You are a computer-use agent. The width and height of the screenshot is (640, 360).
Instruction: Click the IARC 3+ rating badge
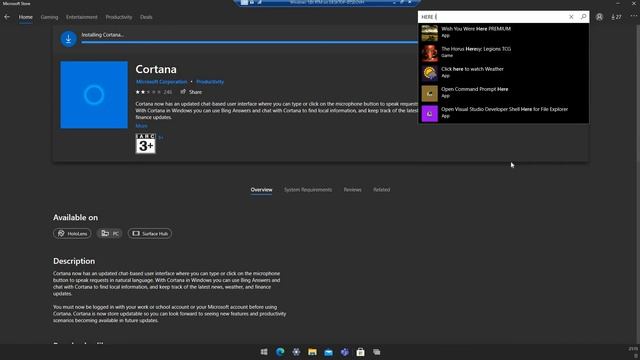pyautogui.click(x=145, y=143)
